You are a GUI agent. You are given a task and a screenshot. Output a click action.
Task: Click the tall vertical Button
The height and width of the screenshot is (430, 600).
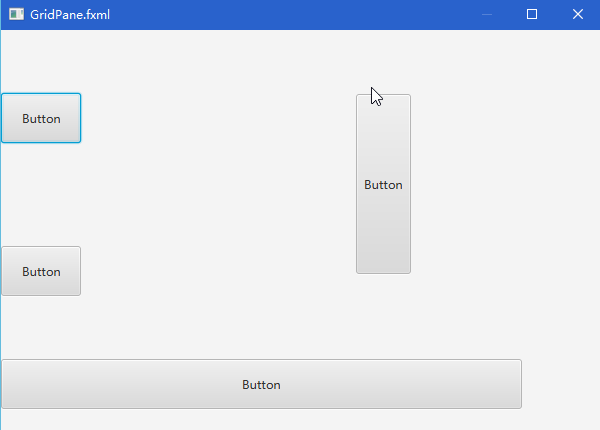pyautogui.click(x=383, y=184)
